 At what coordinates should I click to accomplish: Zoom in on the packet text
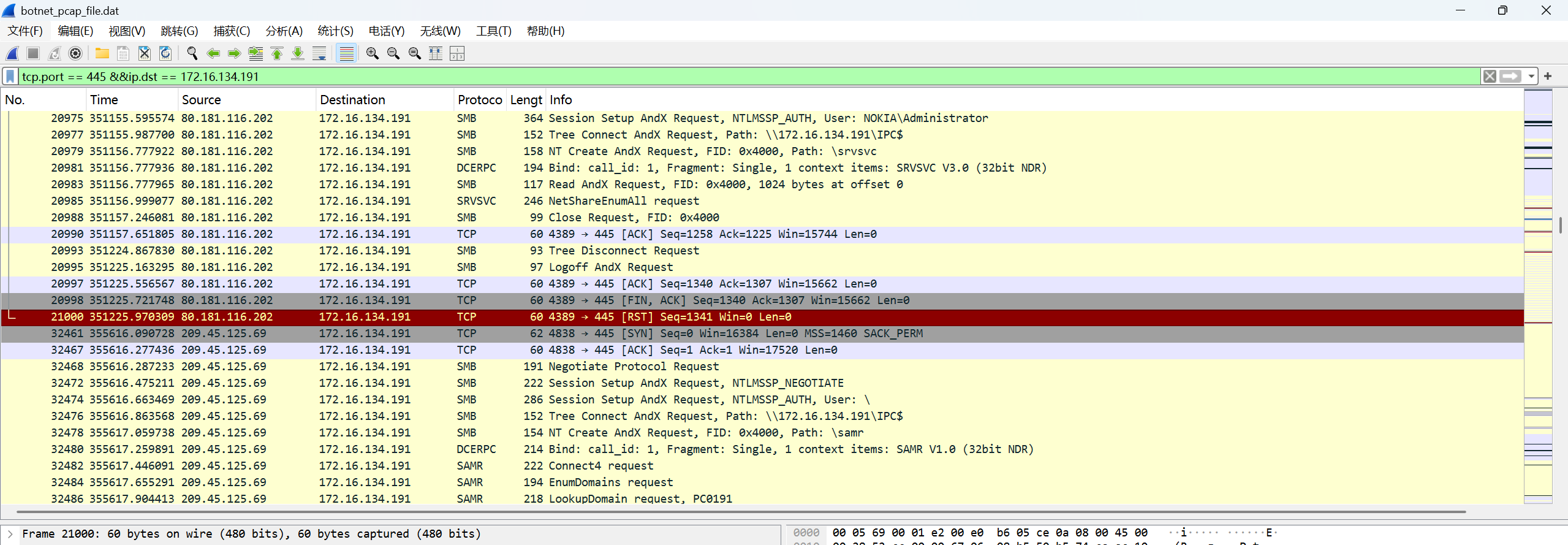373,54
